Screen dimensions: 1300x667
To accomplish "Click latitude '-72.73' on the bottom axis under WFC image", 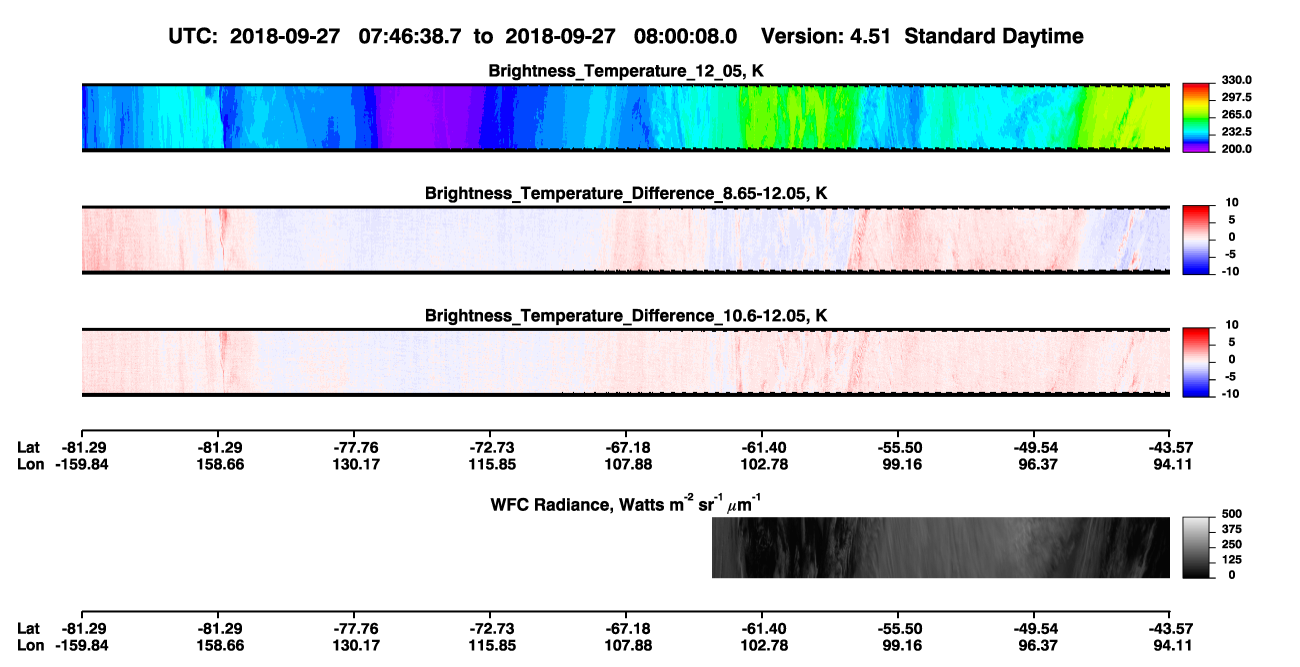I will click(490, 628).
